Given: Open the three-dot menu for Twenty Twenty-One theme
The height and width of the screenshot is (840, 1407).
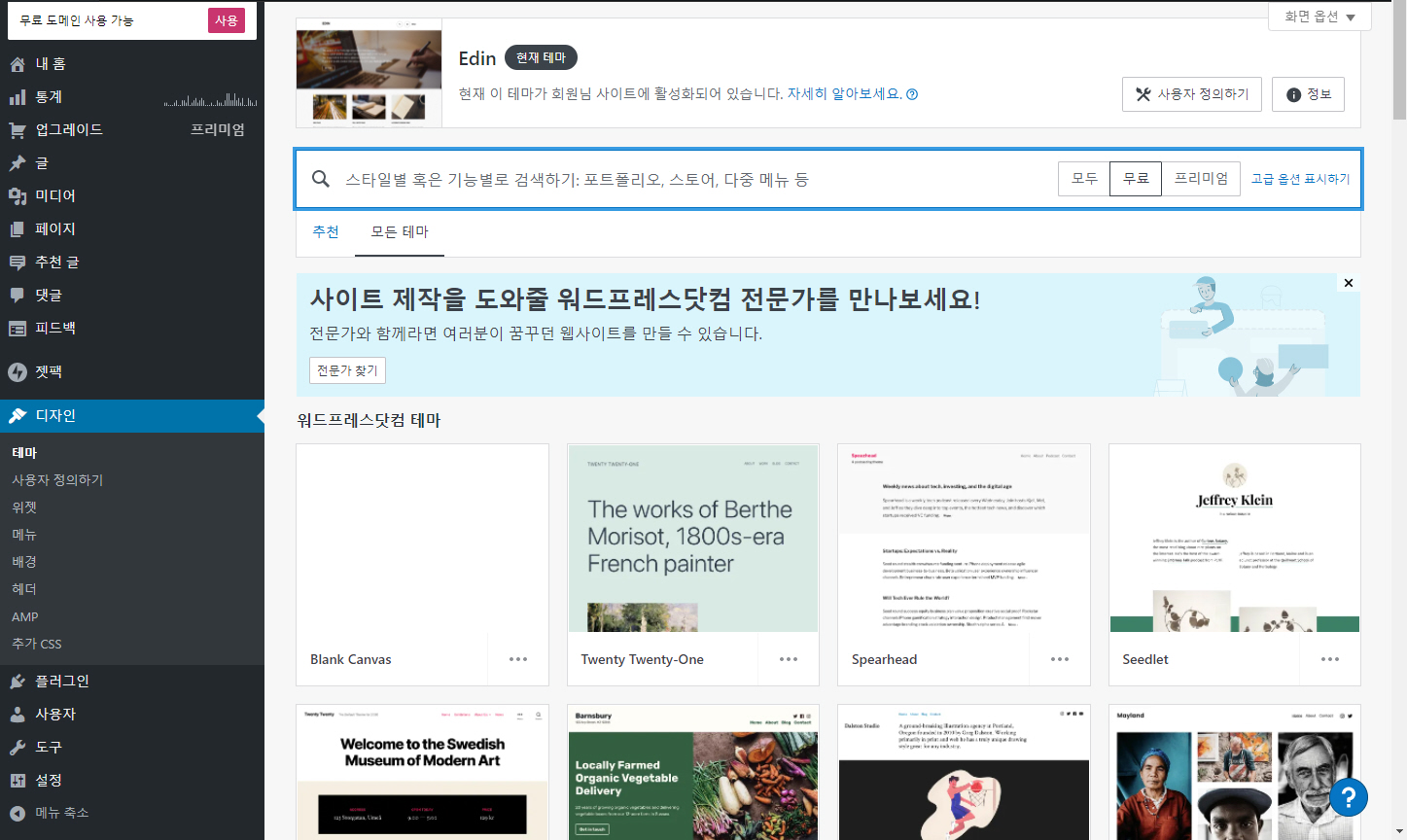Looking at the screenshot, I should tap(789, 659).
